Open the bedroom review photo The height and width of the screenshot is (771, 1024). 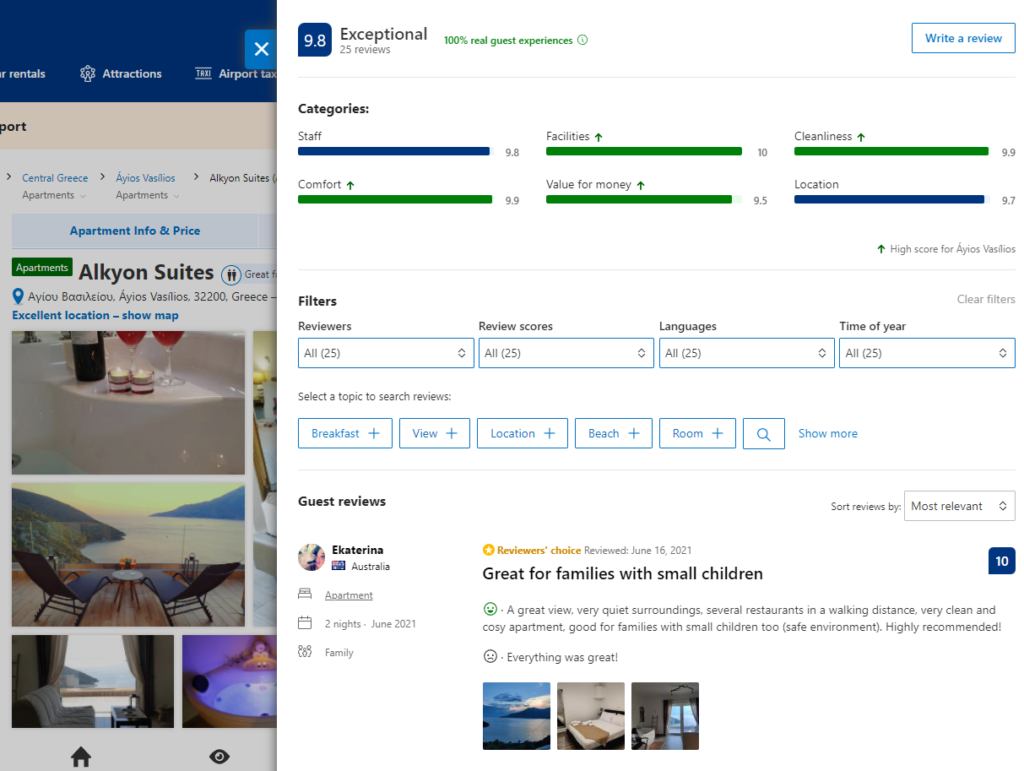tap(591, 716)
